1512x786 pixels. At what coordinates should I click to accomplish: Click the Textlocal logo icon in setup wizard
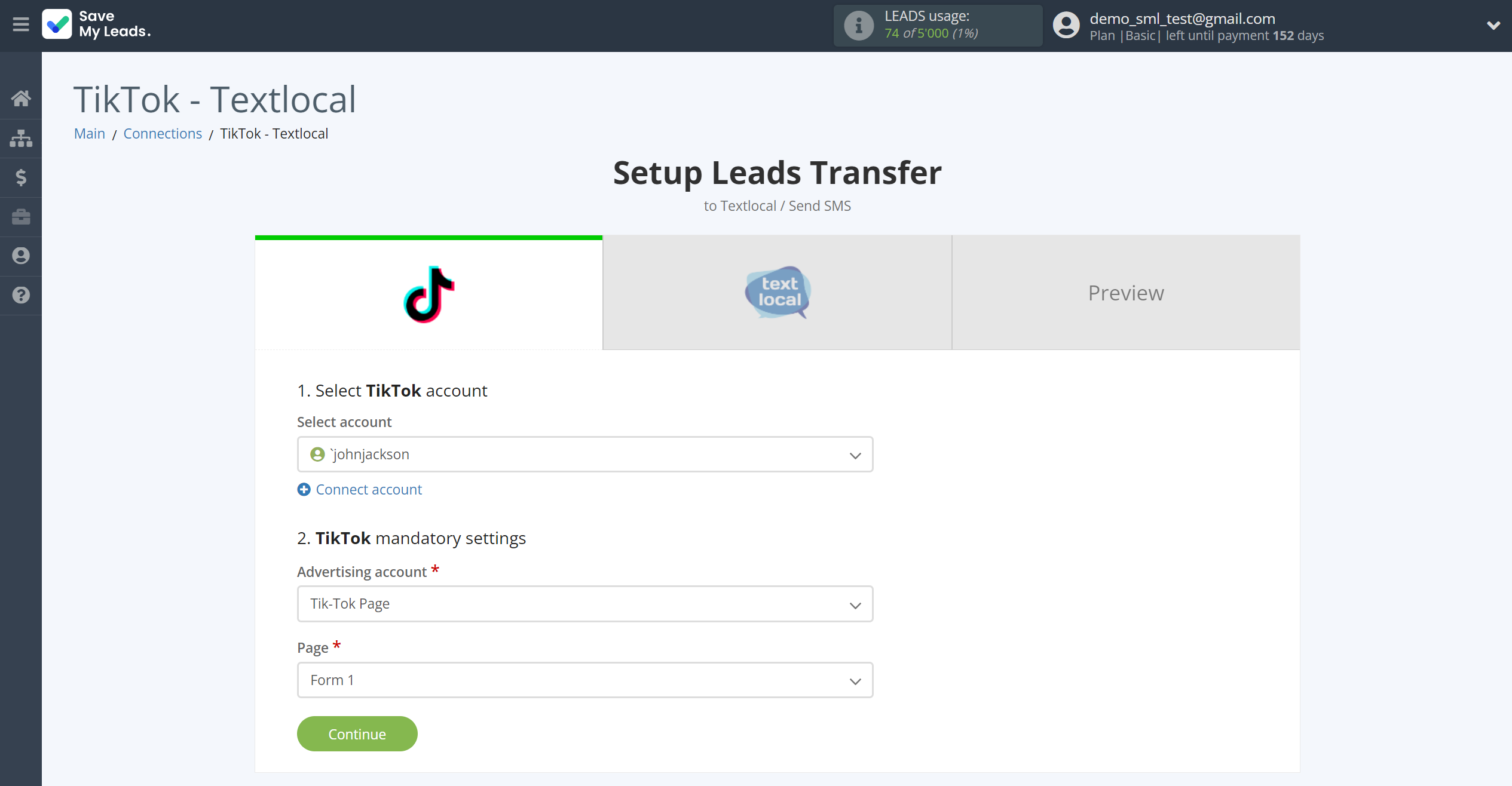coord(778,293)
